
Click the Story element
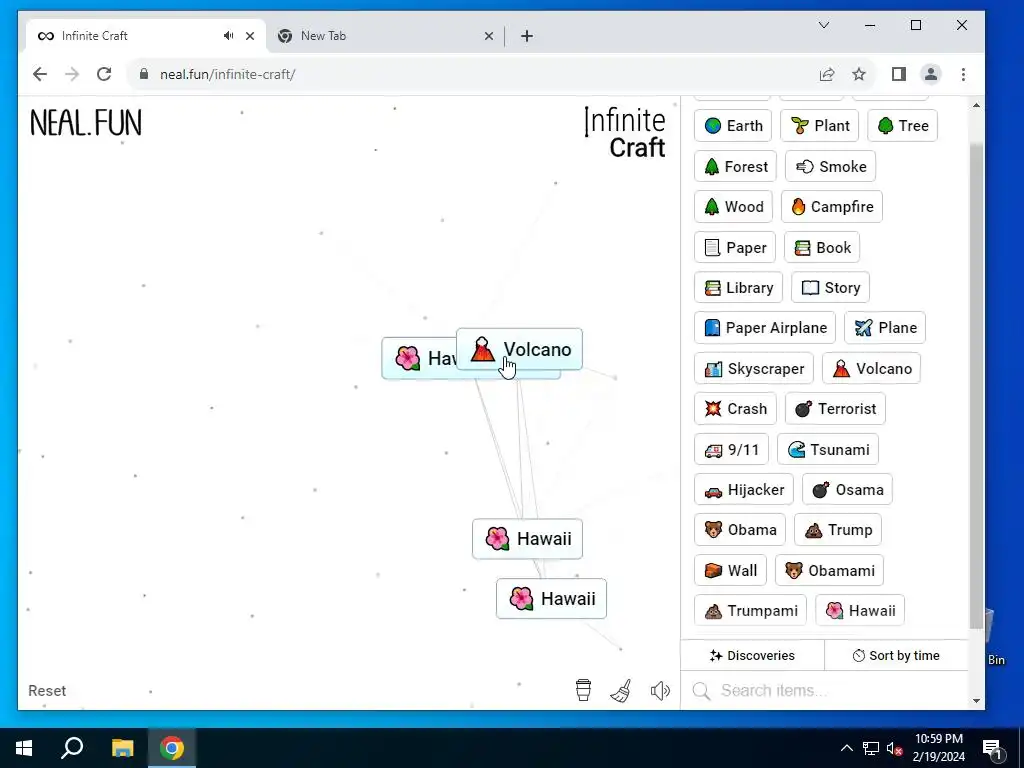(x=830, y=287)
